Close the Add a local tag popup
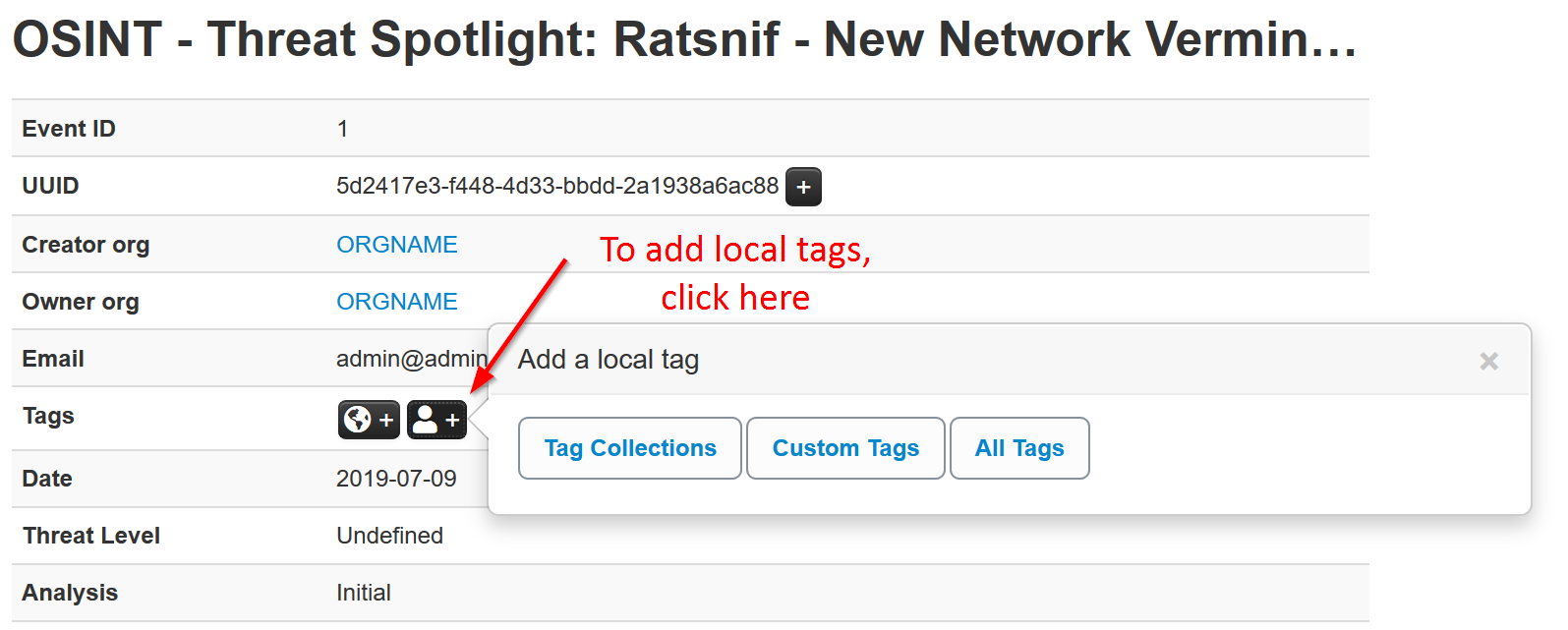Screen dimensions: 1568x630 [1488, 362]
